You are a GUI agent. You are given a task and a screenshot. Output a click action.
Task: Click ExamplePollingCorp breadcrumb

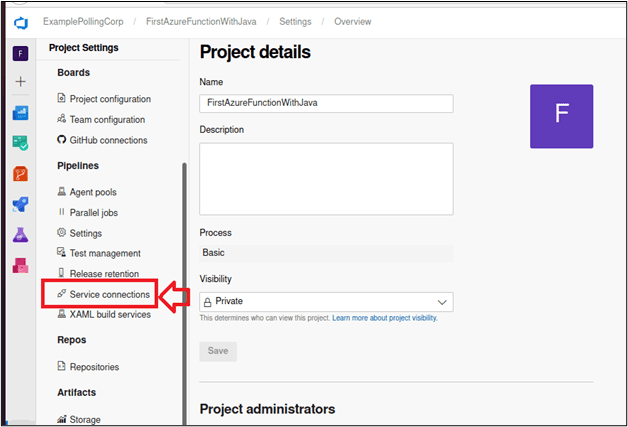point(83,22)
